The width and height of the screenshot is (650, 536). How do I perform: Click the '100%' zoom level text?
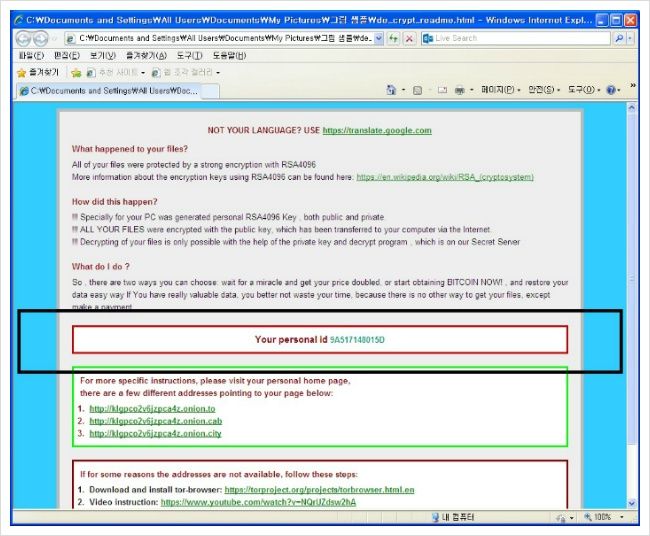[x=603, y=517]
